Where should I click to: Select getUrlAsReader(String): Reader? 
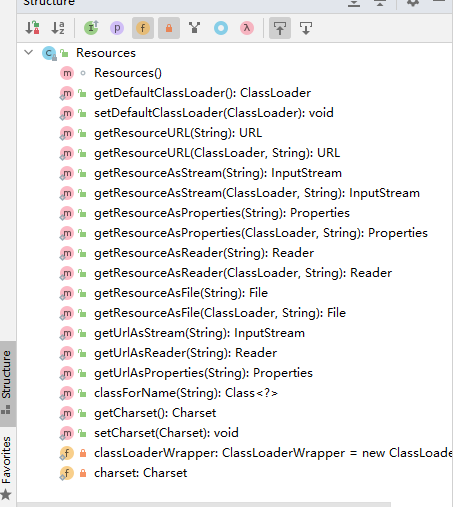(x=185, y=353)
